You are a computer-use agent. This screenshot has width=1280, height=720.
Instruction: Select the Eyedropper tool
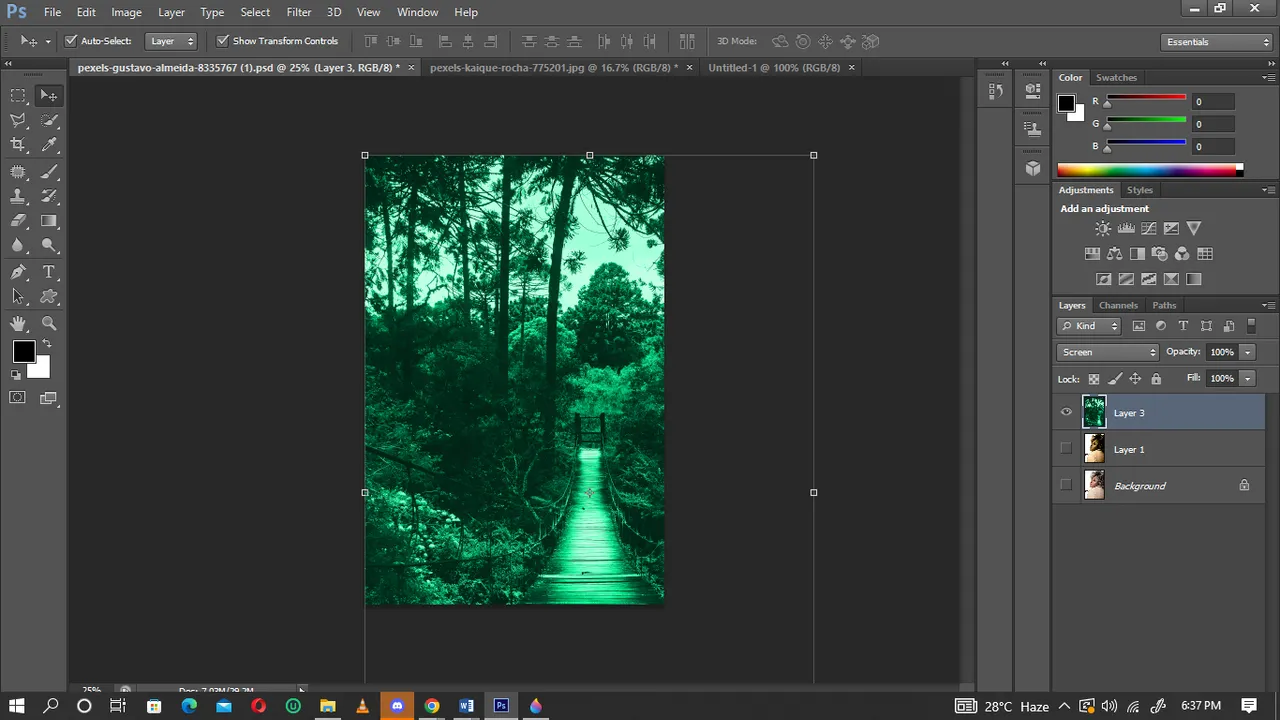pos(49,145)
